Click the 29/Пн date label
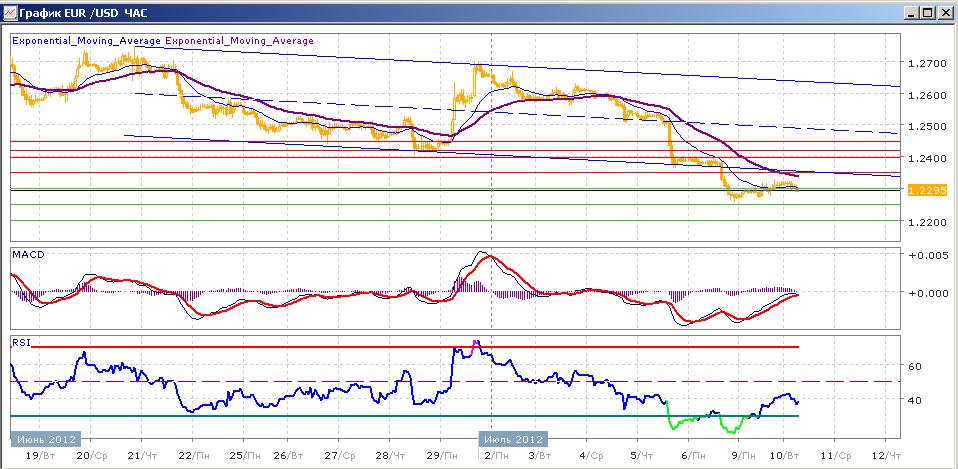This screenshot has height=469, width=958. tap(442, 456)
